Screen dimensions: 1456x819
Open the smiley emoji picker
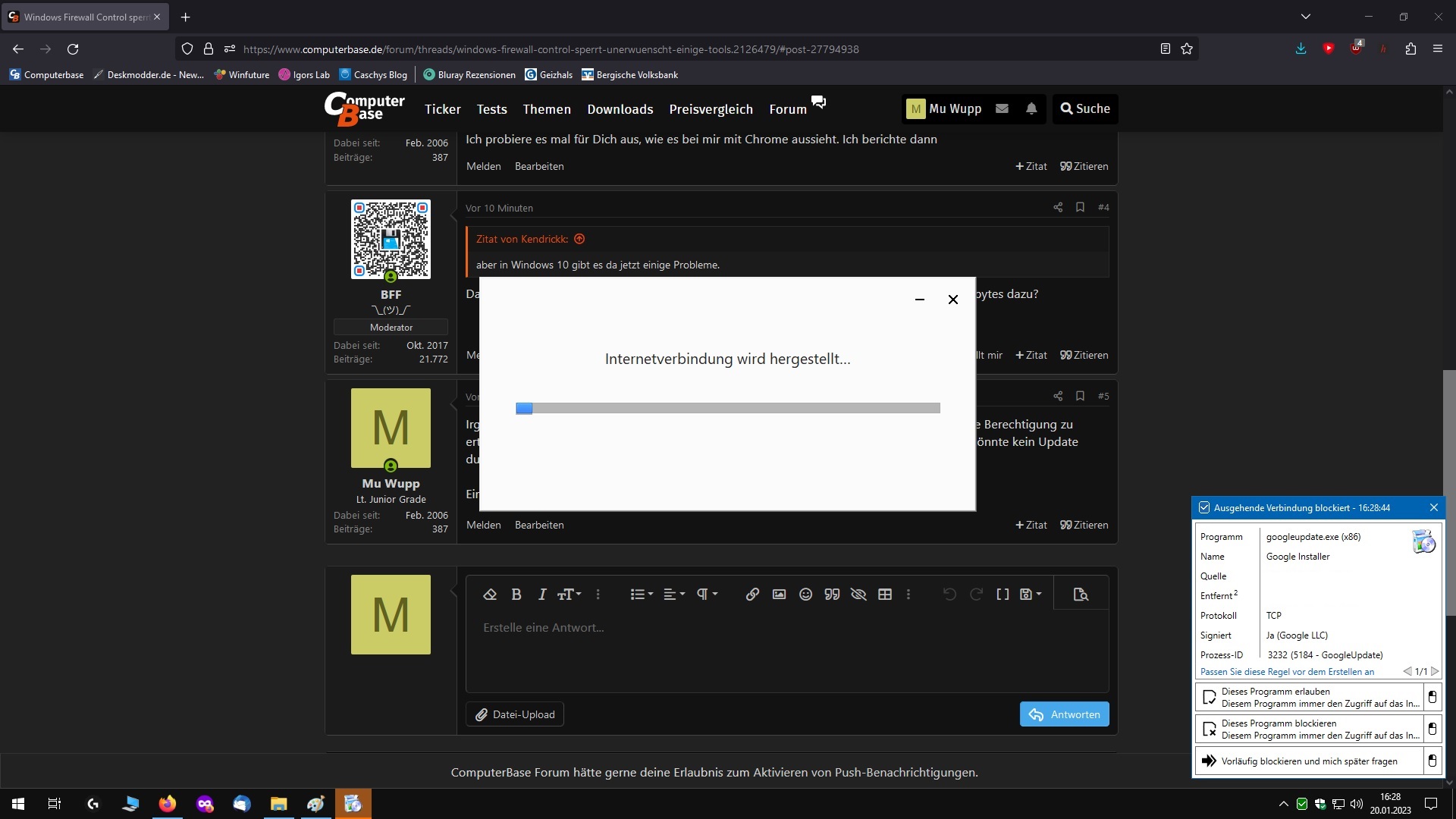805,595
